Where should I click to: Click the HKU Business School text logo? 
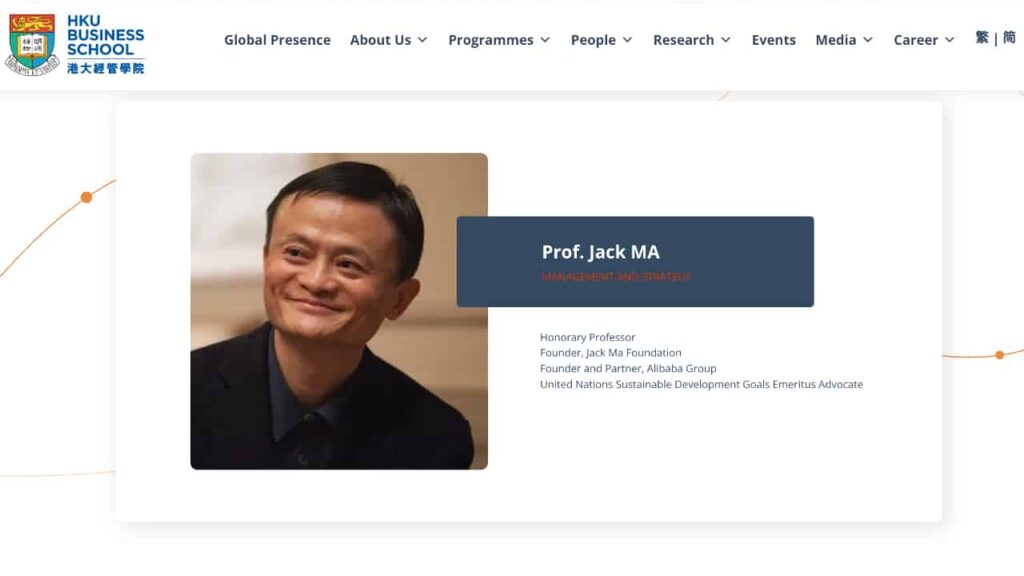pos(105,44)
